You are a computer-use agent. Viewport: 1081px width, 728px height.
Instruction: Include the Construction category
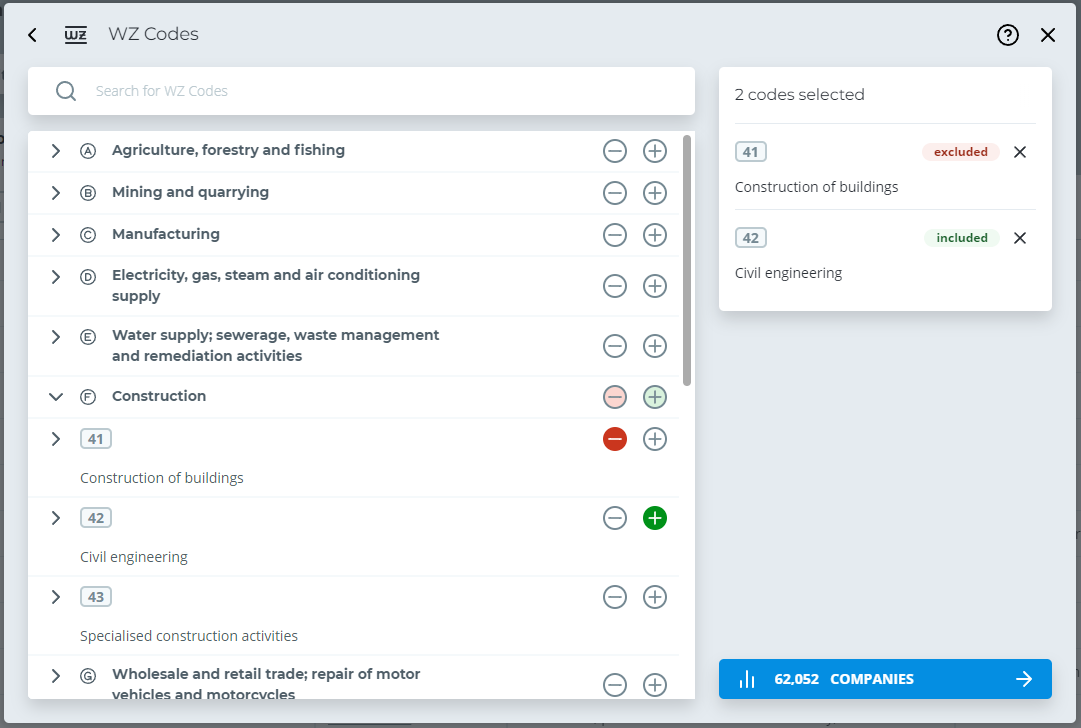(x=655, y=397)
